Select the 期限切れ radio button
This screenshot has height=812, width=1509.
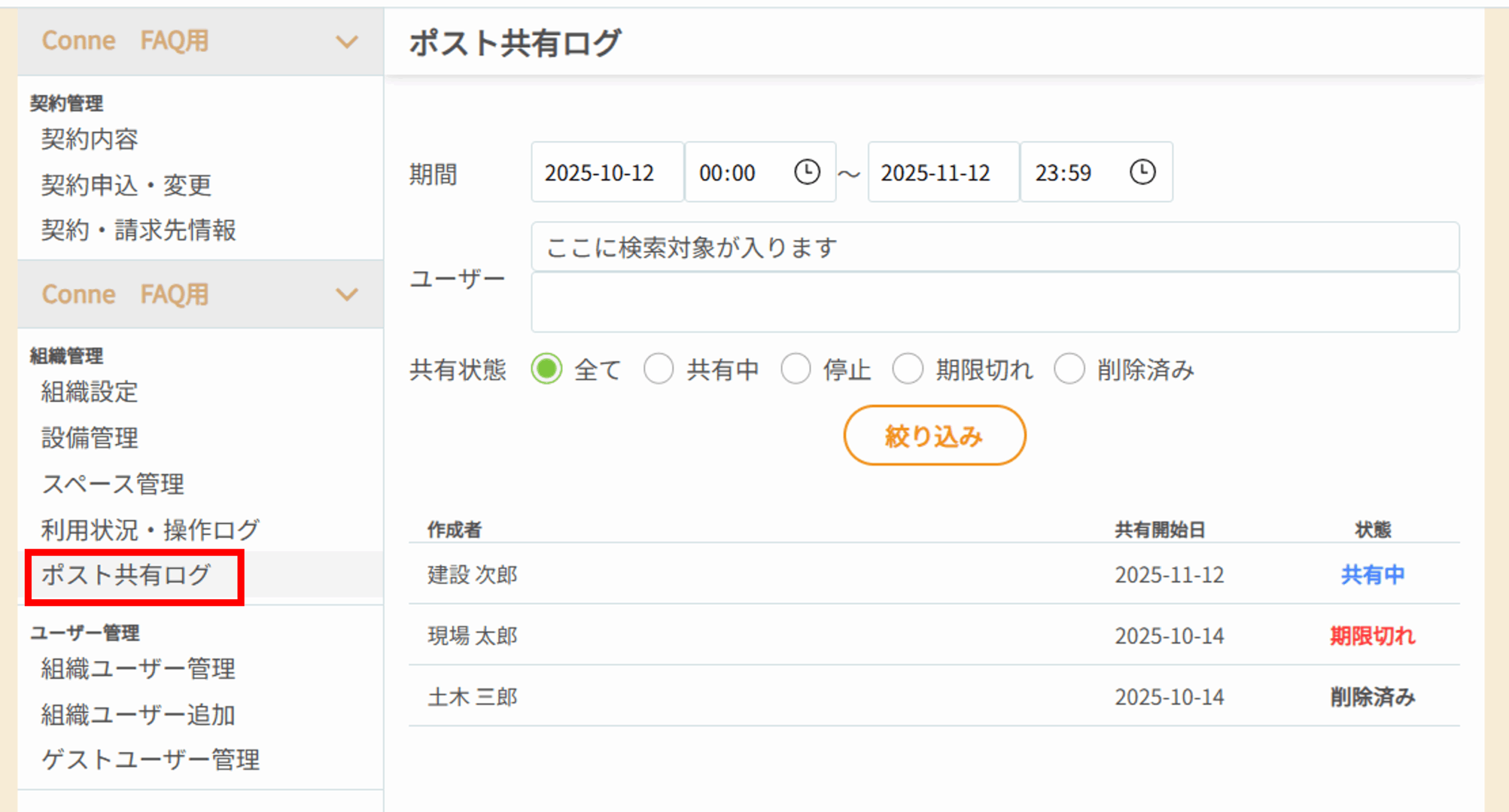(908, 369)
